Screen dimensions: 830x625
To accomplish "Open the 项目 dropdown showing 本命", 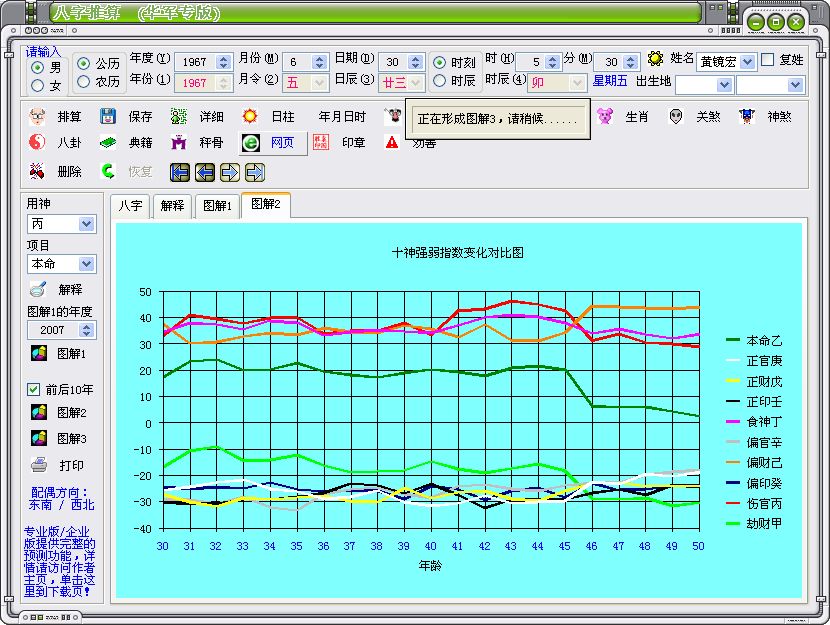I will pyautogui.click(x=86, y=264).
